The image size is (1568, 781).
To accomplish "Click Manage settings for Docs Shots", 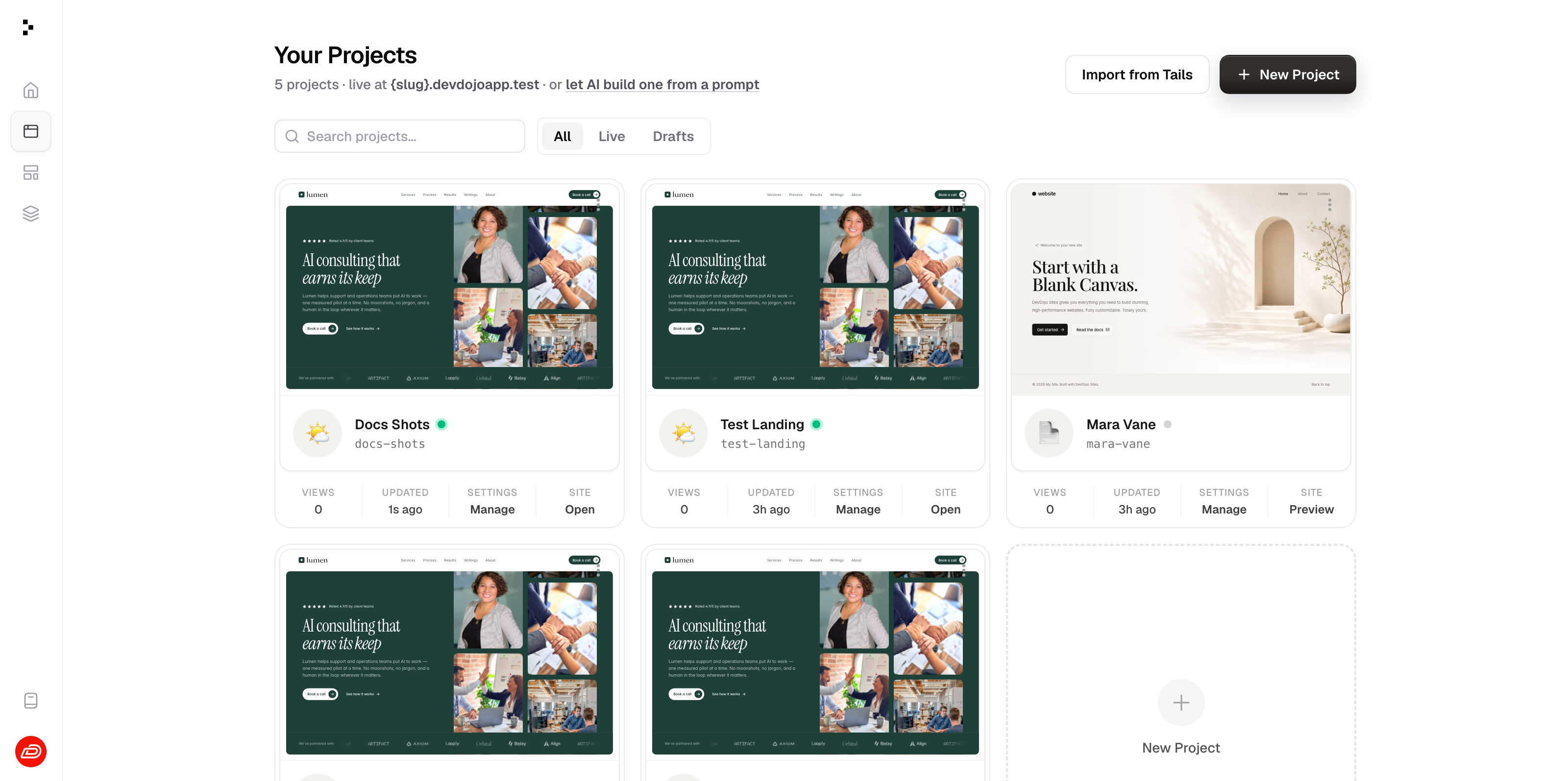I will (492, 510).
